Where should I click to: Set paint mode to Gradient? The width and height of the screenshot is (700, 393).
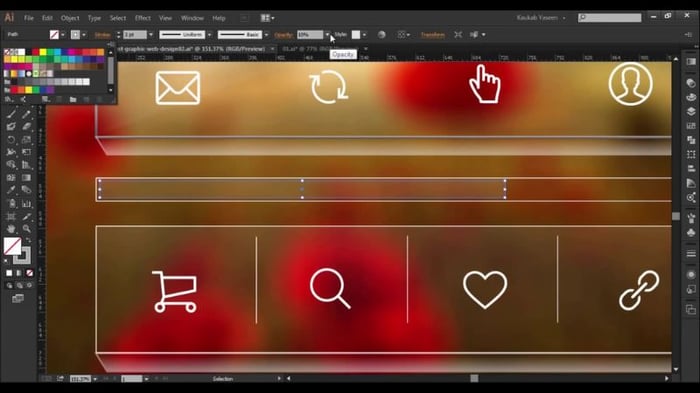tap(19, 273)
